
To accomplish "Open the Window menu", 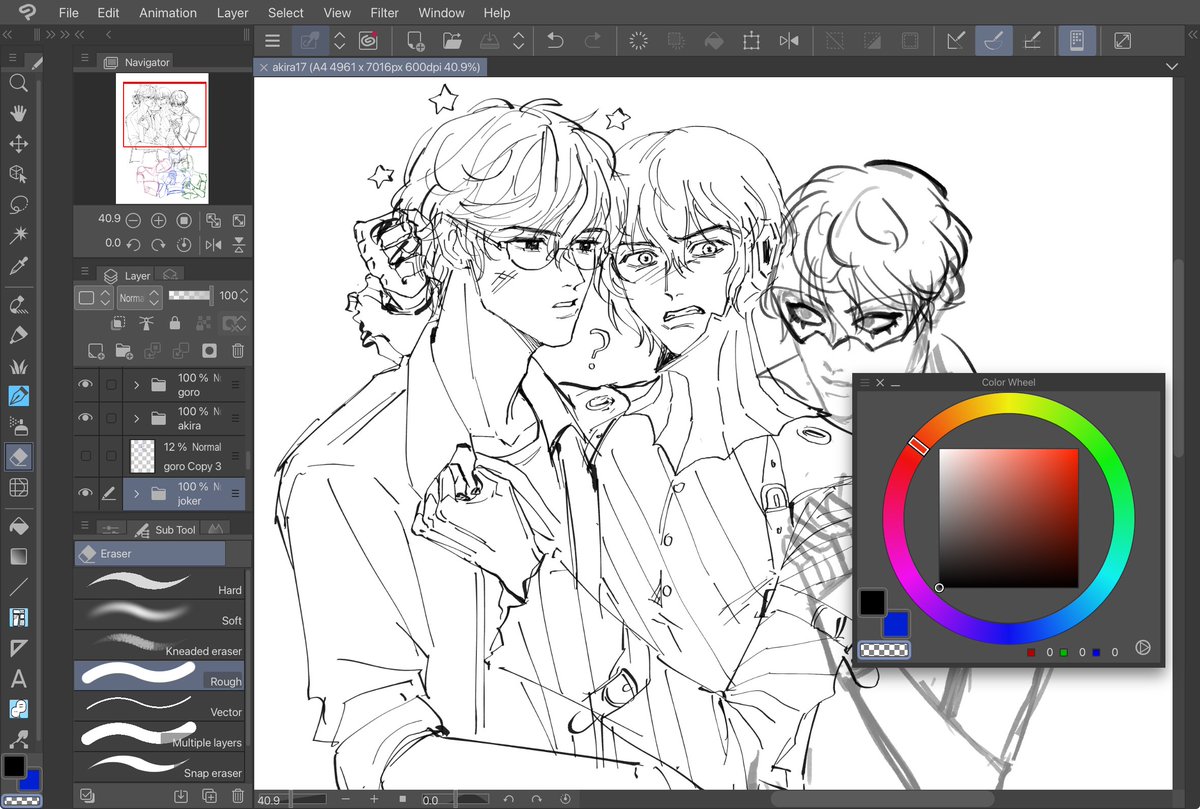I will pyautogui.click(x=441, y=13).
